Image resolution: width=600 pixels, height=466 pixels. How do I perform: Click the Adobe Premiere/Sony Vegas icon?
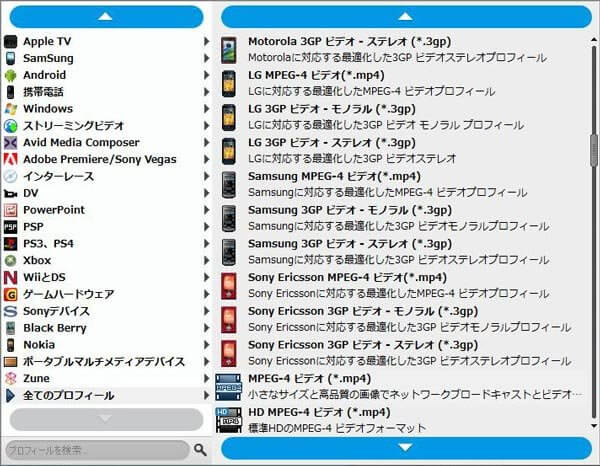[x=11, y=159]
